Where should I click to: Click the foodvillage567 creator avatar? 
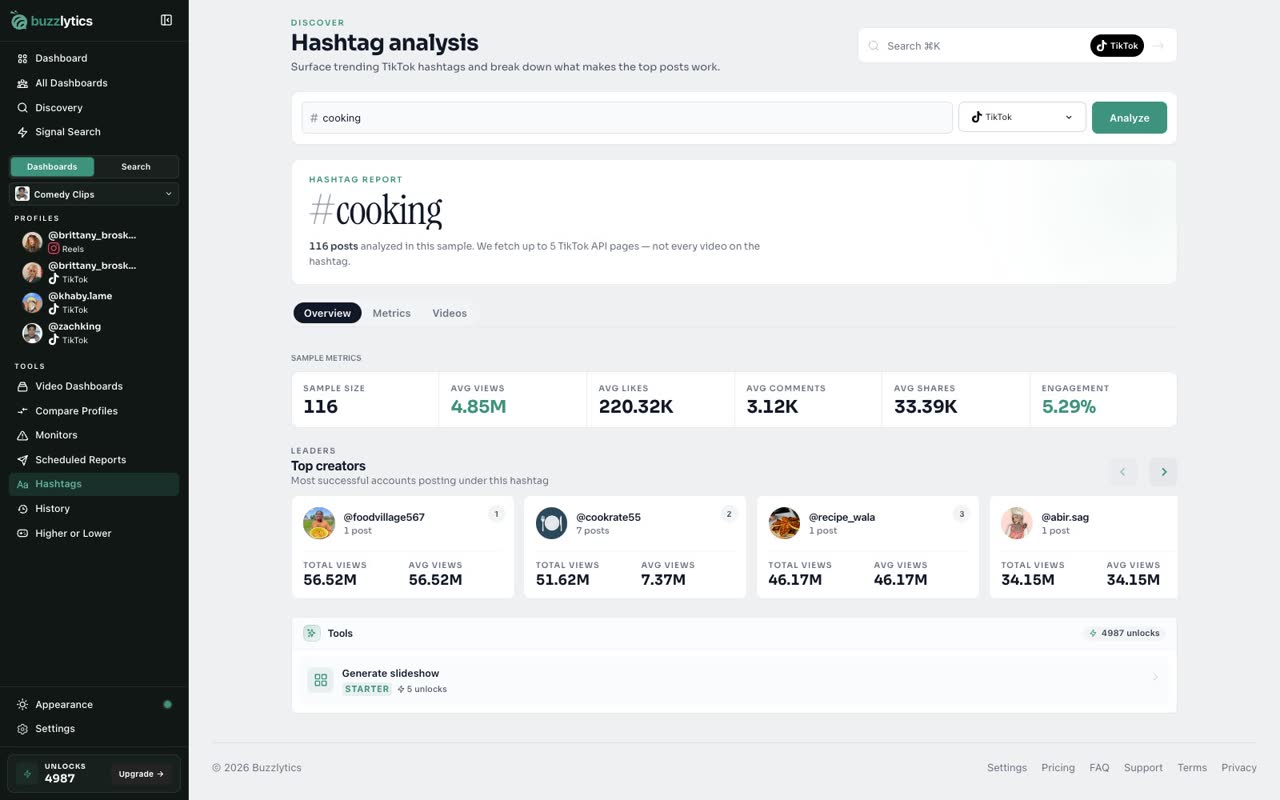pyautogui.click(x=319, y=523)
